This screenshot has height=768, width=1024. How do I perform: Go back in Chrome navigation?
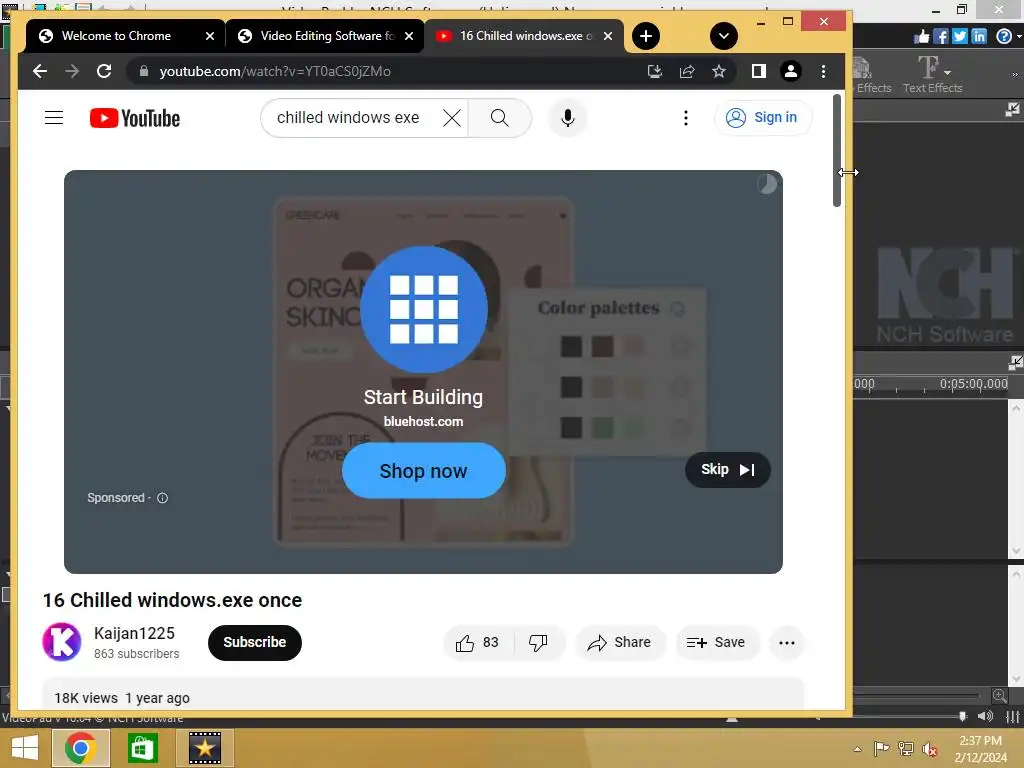(x=40, y=71)
